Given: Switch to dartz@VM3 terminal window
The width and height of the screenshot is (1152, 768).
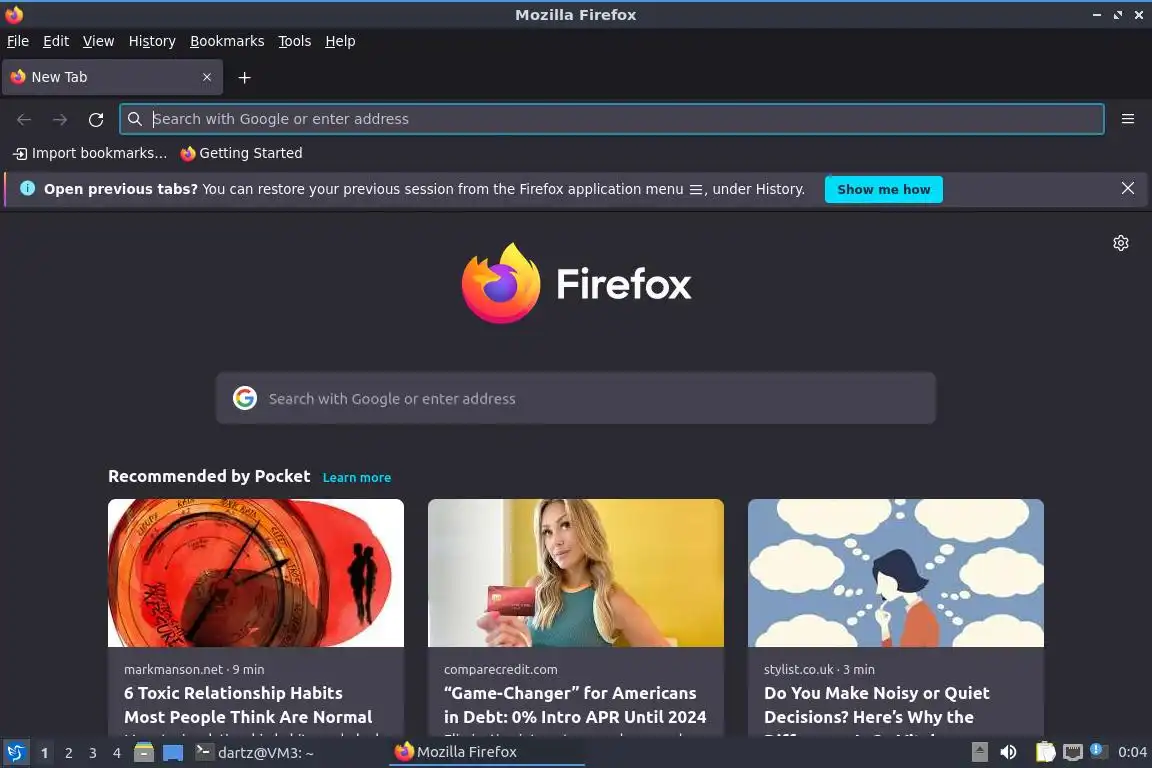Looking at the screenshot, I should (255, 753).
